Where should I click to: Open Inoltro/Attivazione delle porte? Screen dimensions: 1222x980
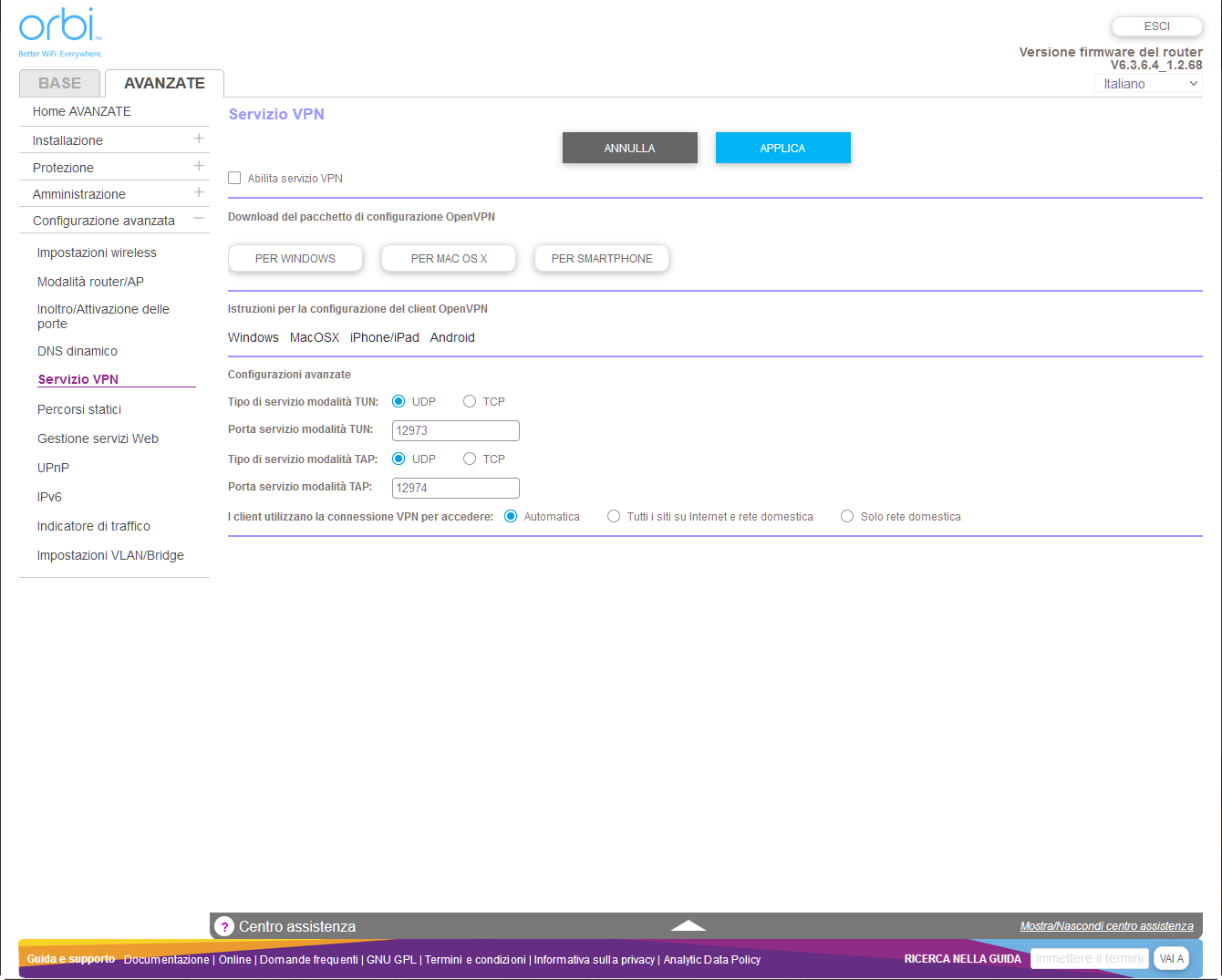click(103, 316)
